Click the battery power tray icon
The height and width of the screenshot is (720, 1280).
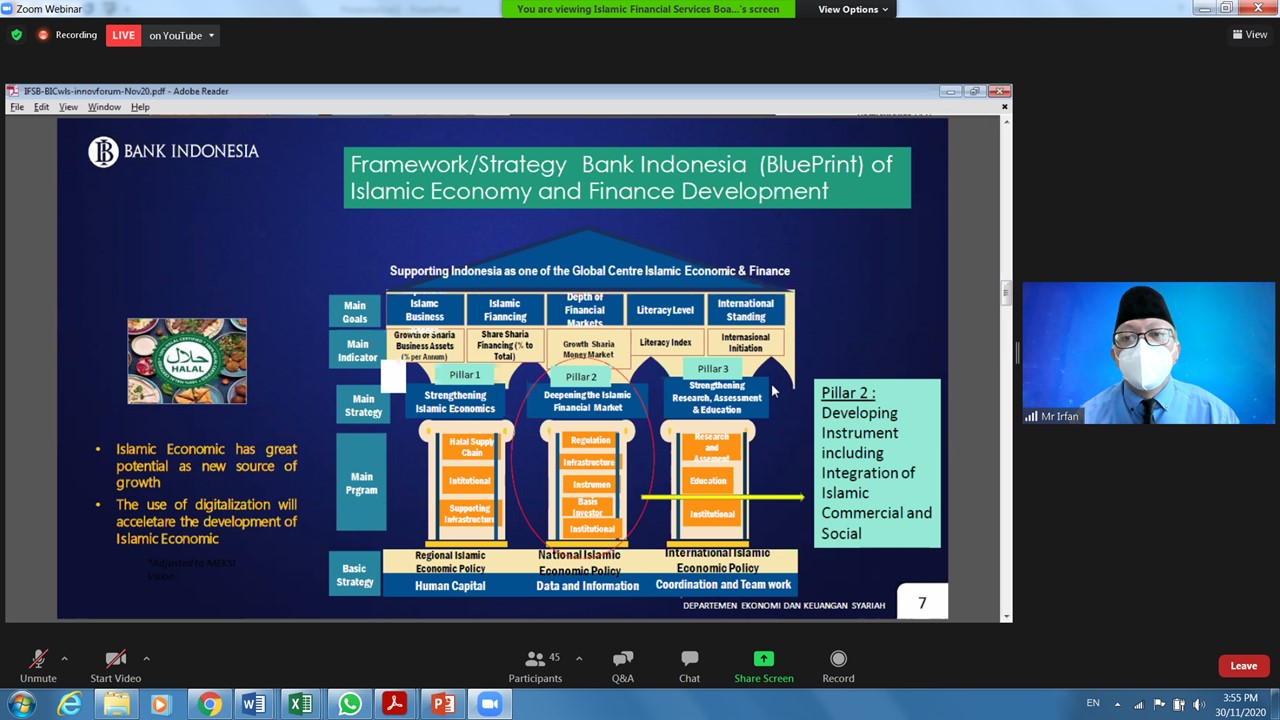tap(1179, 704)
